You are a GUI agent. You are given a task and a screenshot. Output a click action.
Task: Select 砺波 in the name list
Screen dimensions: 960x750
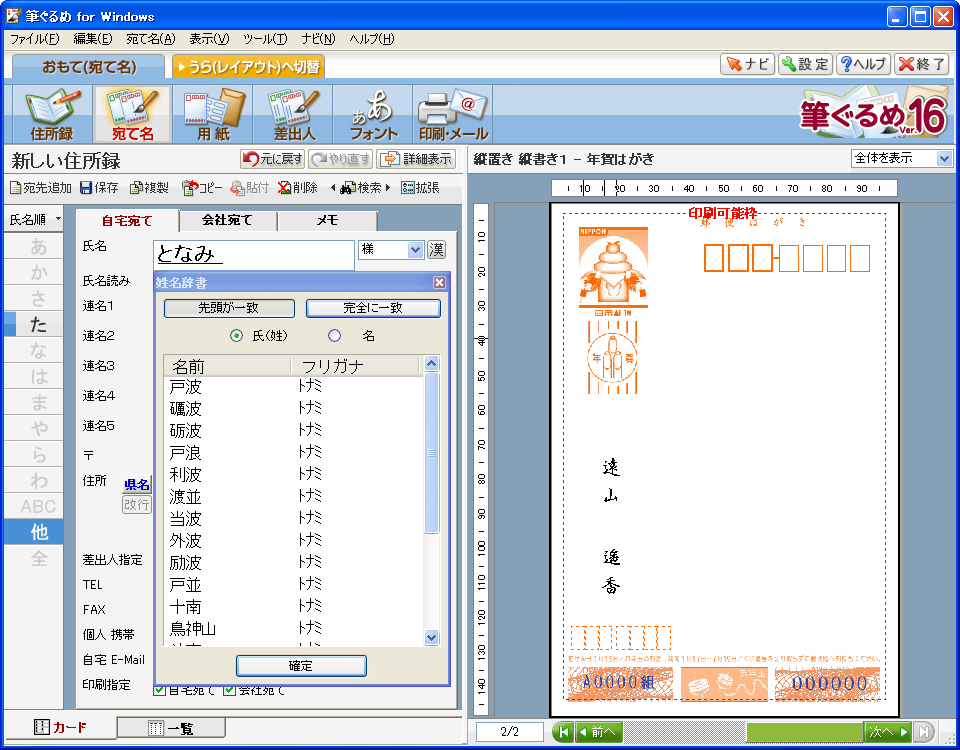pos(294,430)
